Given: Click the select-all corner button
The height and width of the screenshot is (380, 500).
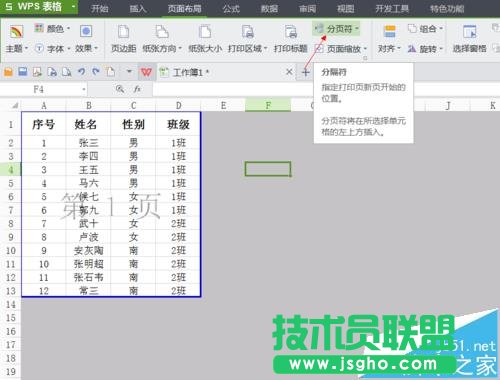Looking at the screenshot, I should click(15, 106).
